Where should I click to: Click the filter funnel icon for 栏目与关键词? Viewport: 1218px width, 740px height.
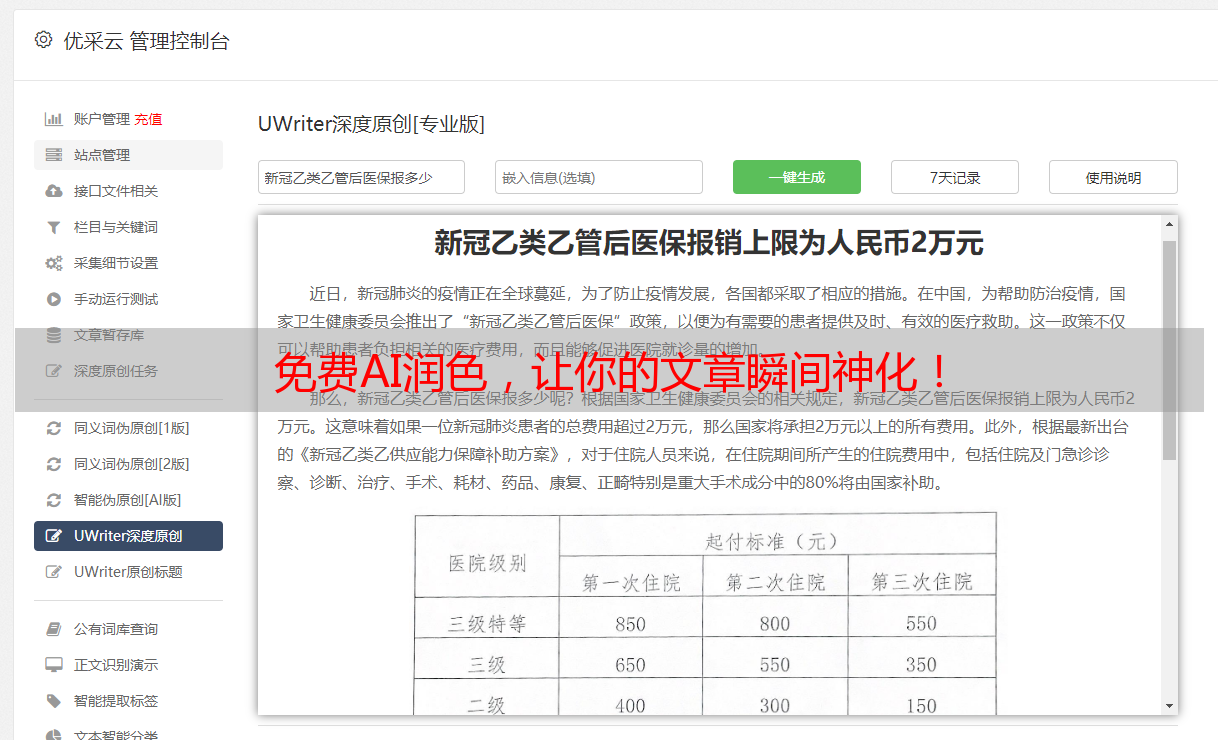pos(54,227)
